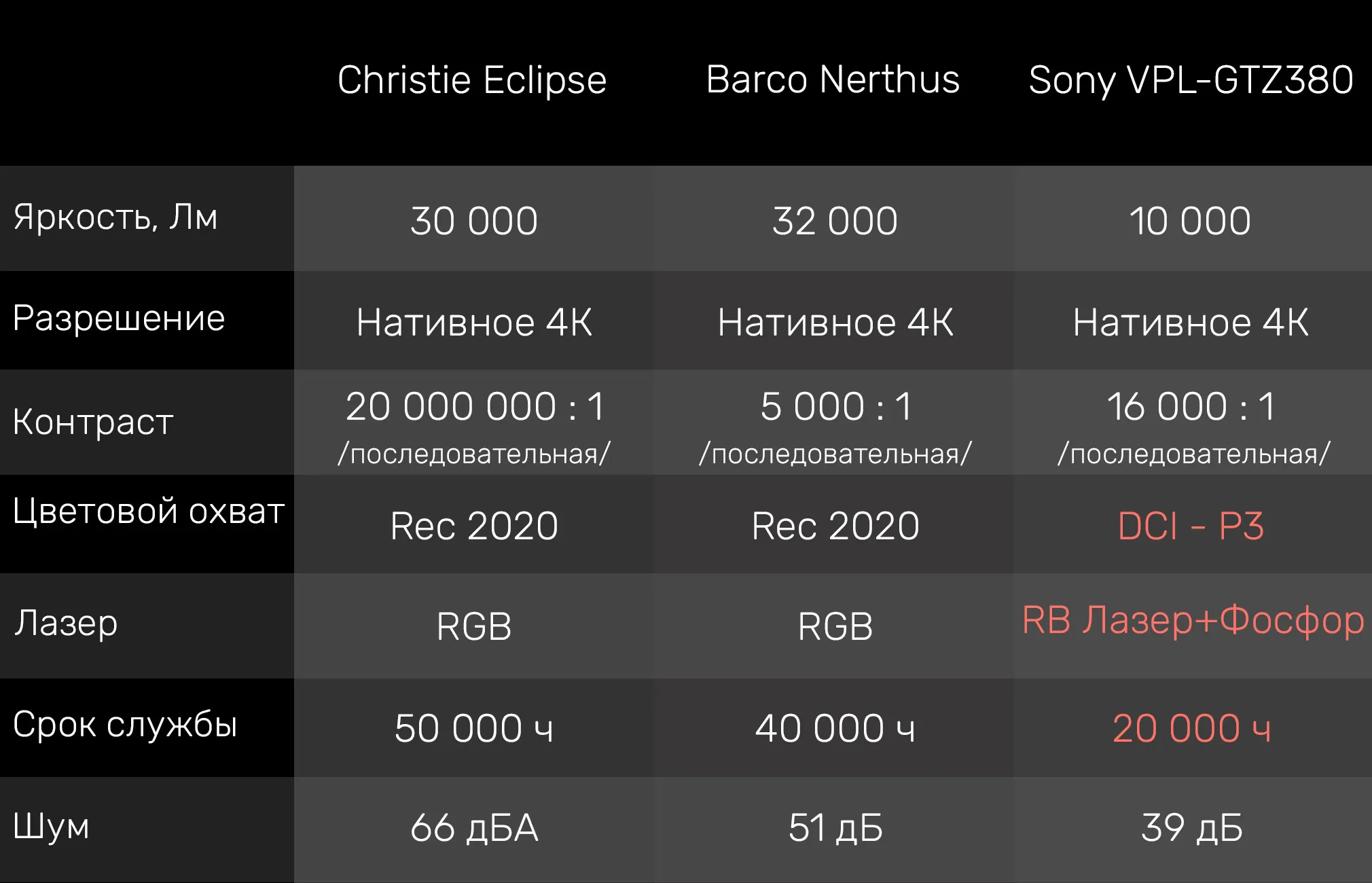Click the 66 дБА noise value
Screen dimensions: 1372x883
tap(474, 829)
